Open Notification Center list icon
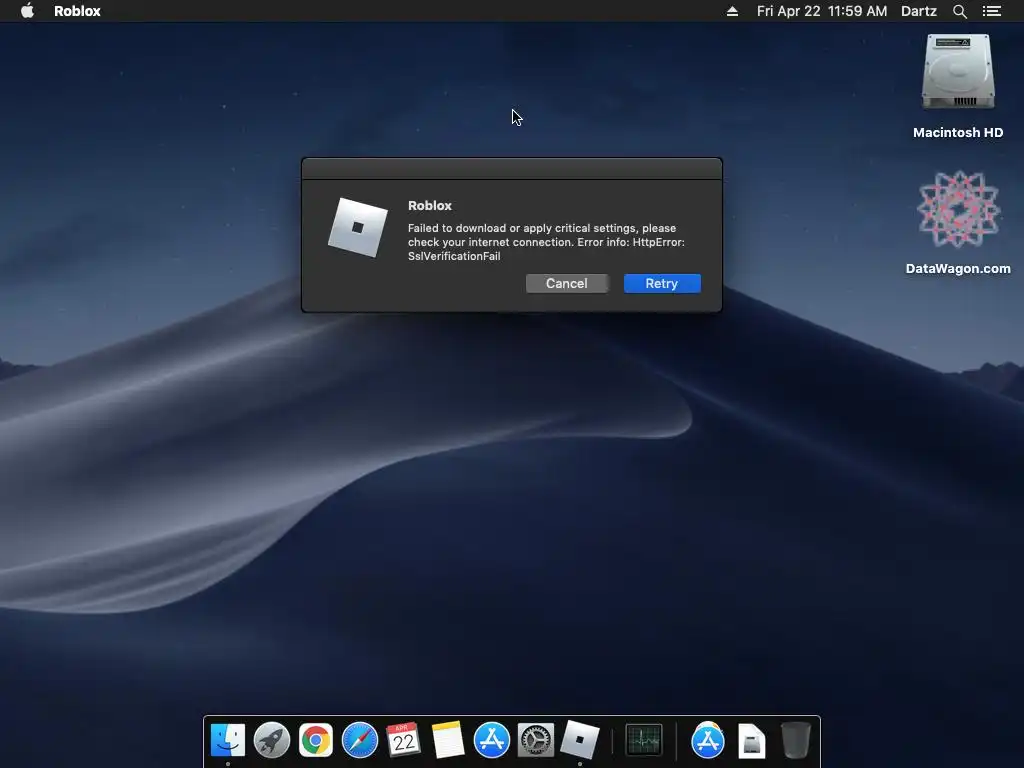Image resolution: width=1024 pixels, height=768 pixels. point(991,11)
